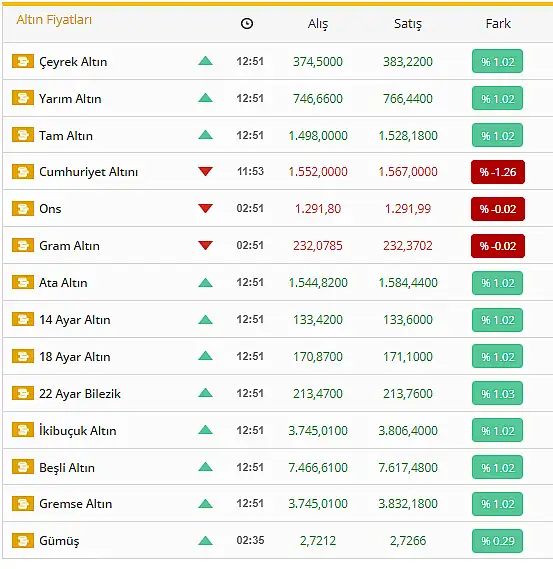Click the clock icon in the table header
This screenshot has height=569, width=553.
(247, 24)
